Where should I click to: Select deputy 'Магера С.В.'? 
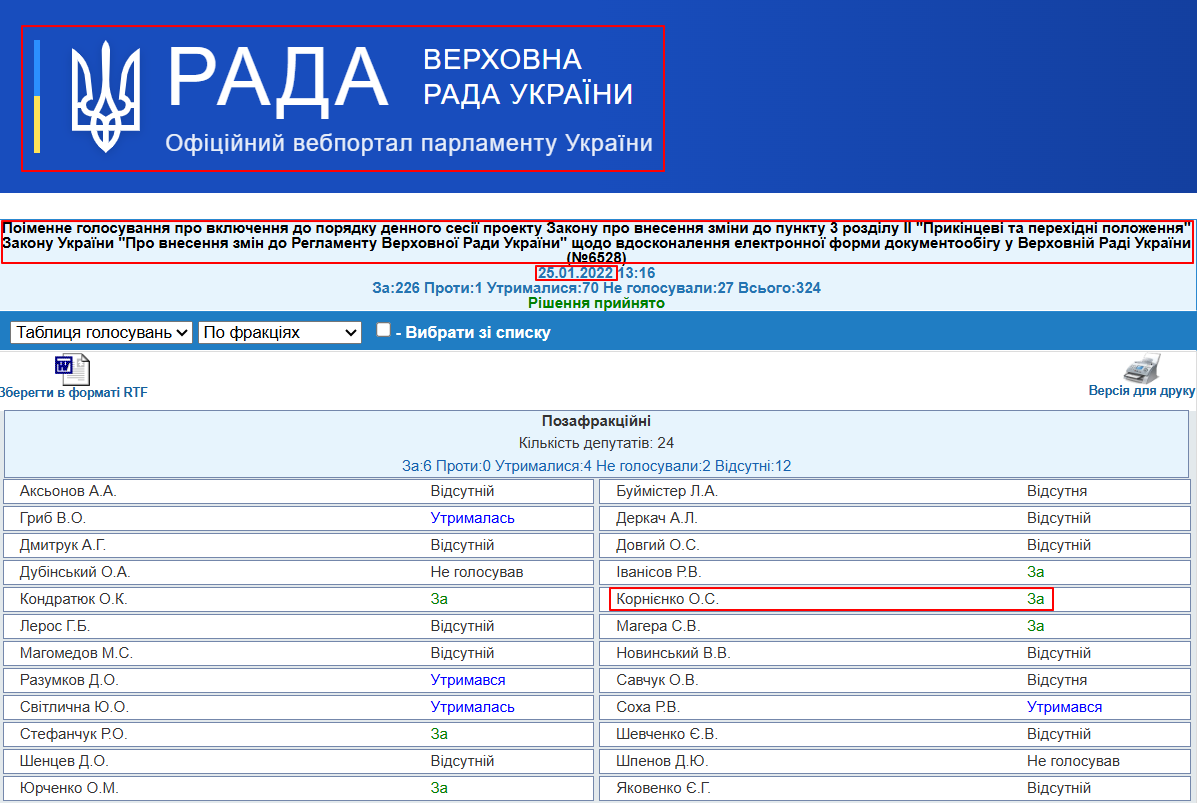click(658, 626)
